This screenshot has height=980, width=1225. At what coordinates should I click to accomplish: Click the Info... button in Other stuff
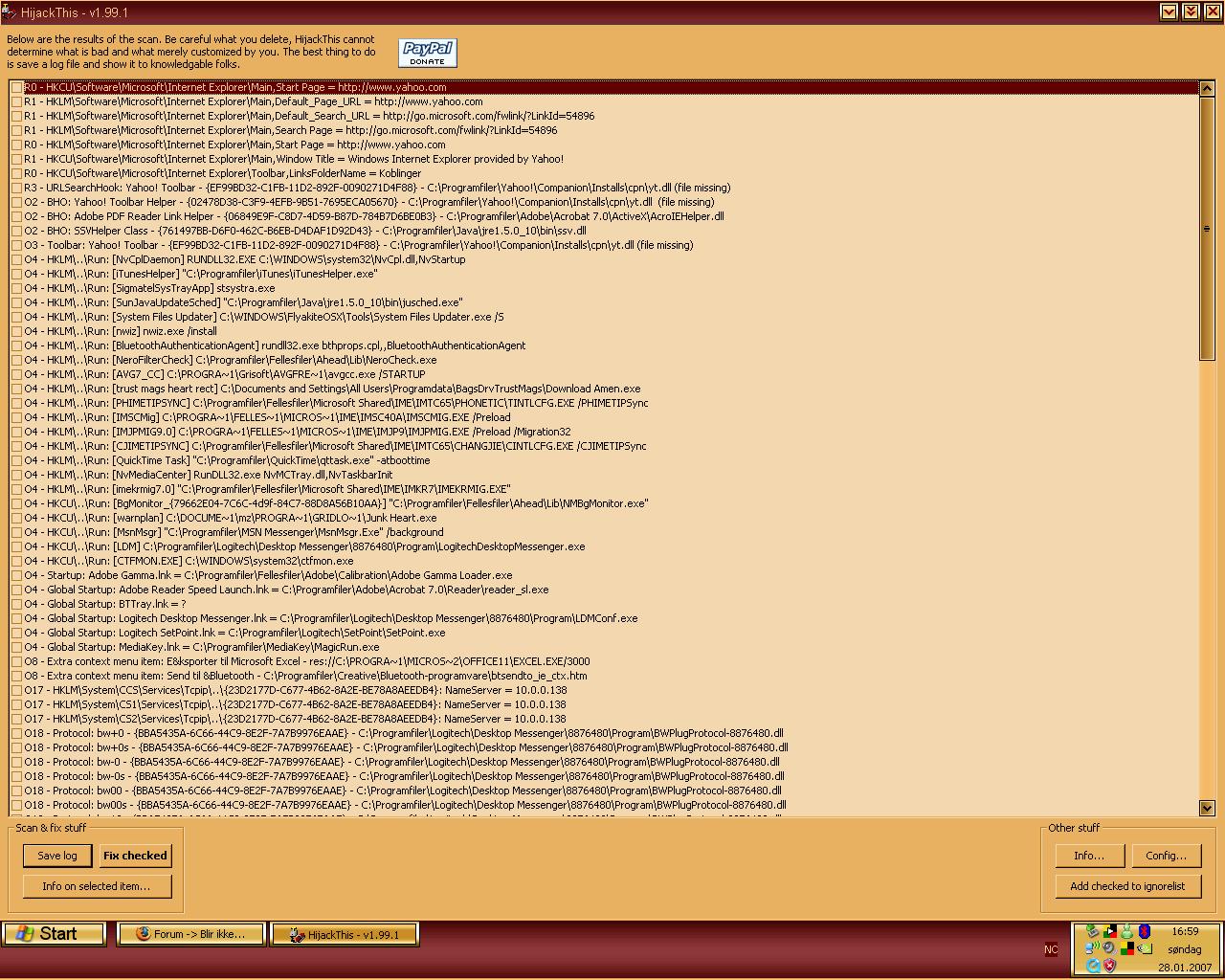pyautogui.click(x=1089, y=856)
